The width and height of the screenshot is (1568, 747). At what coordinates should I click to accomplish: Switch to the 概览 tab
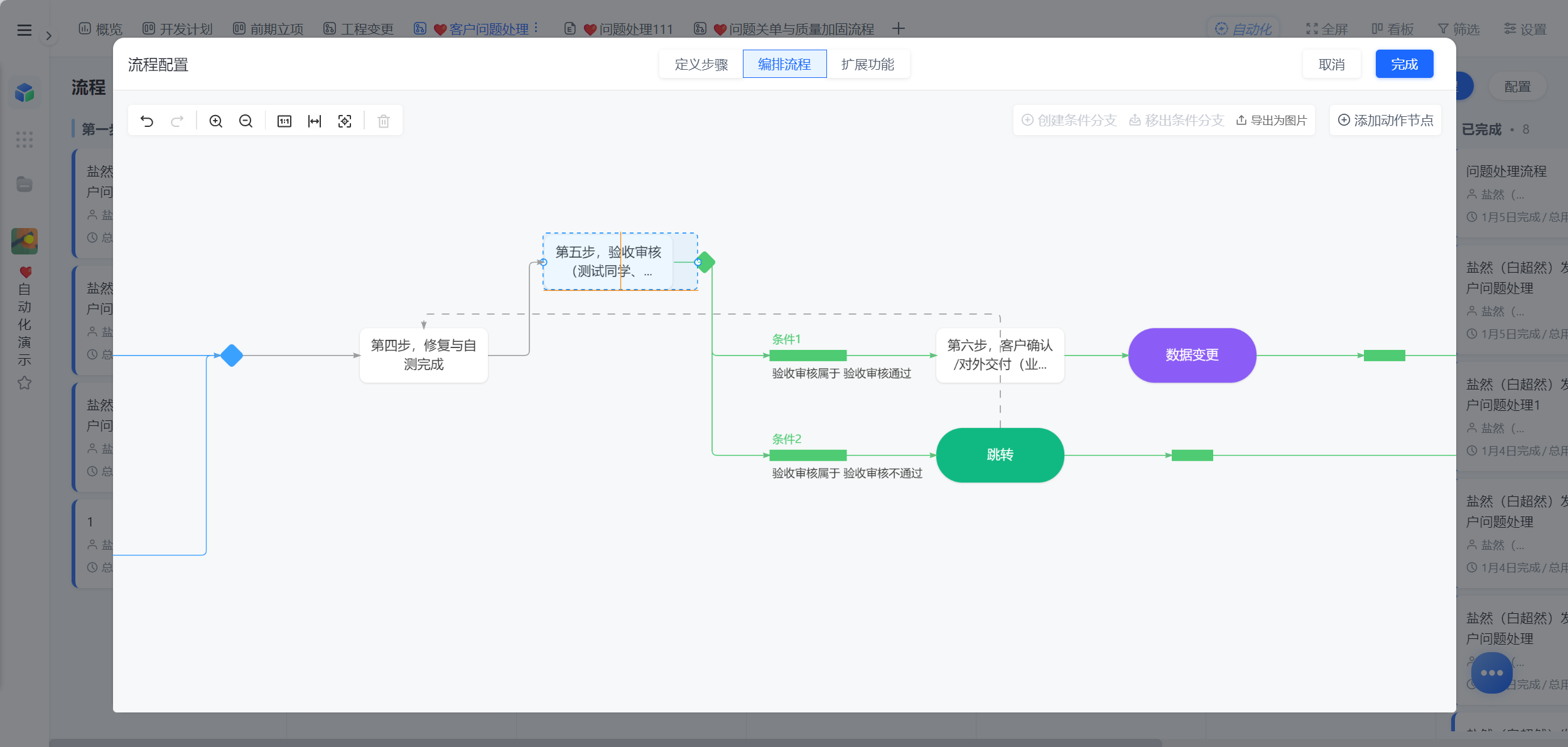[100, 29]
